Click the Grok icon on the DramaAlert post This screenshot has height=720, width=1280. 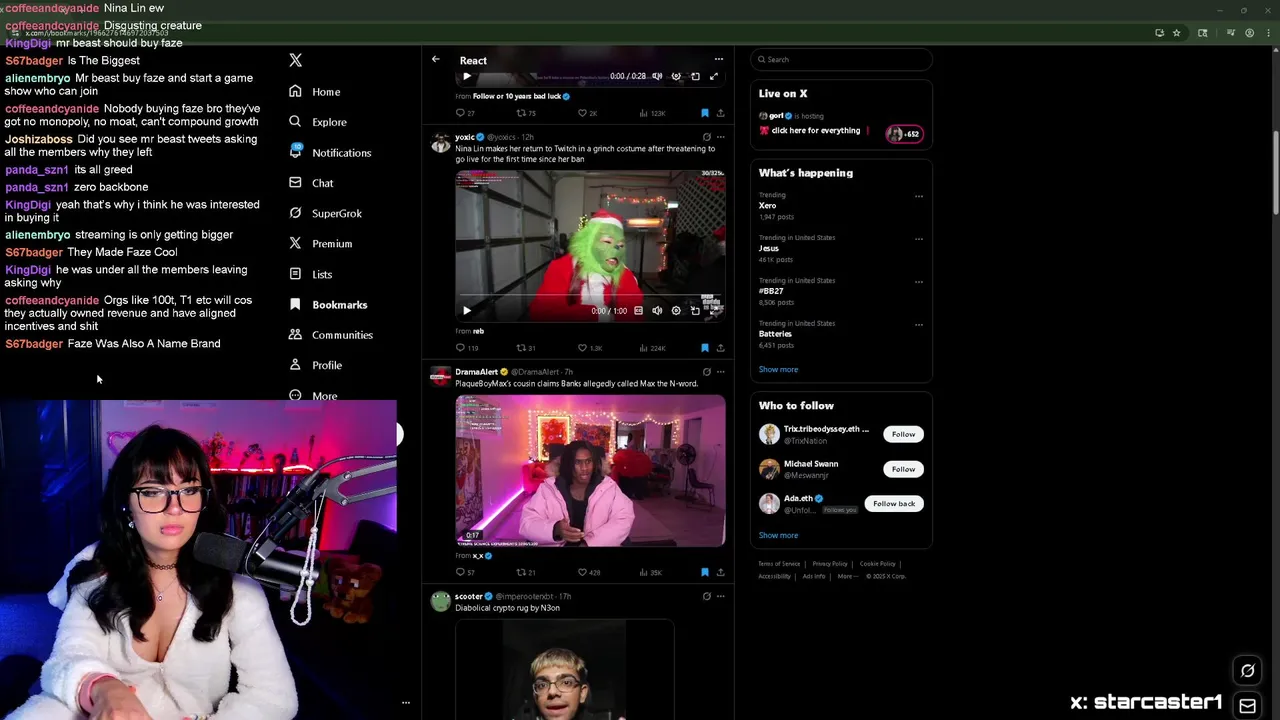coord(706,372)
